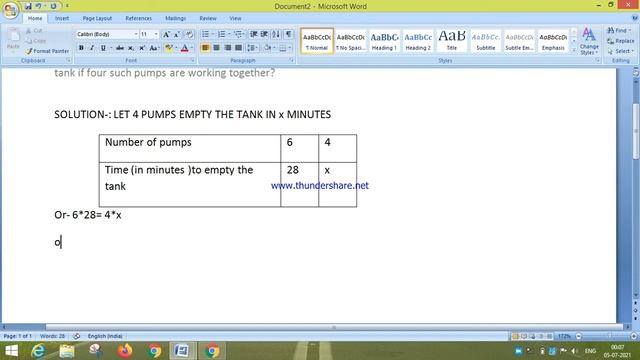
Task: Switch to the Mailings tab
Action: click(x=176, y=18)
